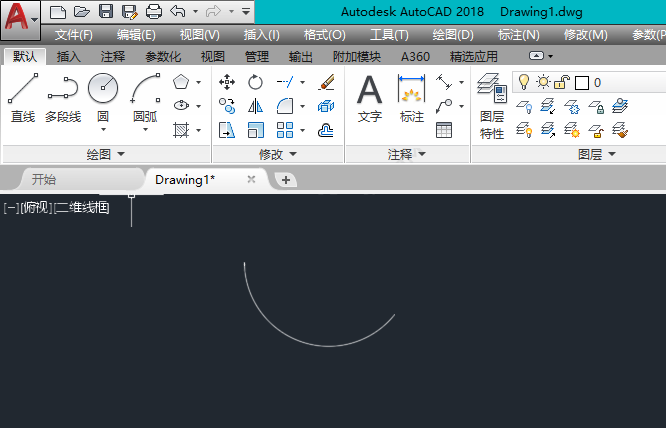Expand the 圆 circle options arrow
666x428 pixels.
click(x=103, y=130)
